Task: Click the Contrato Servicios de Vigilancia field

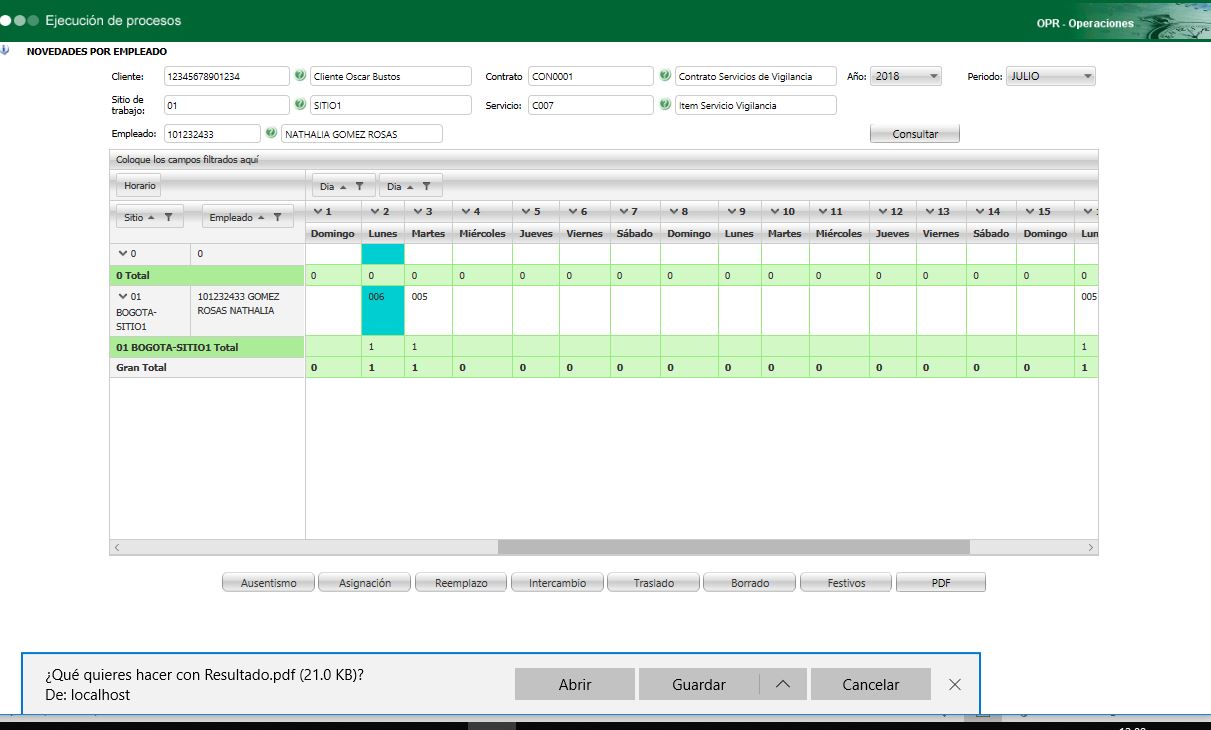Action: [x=756, y=76]
